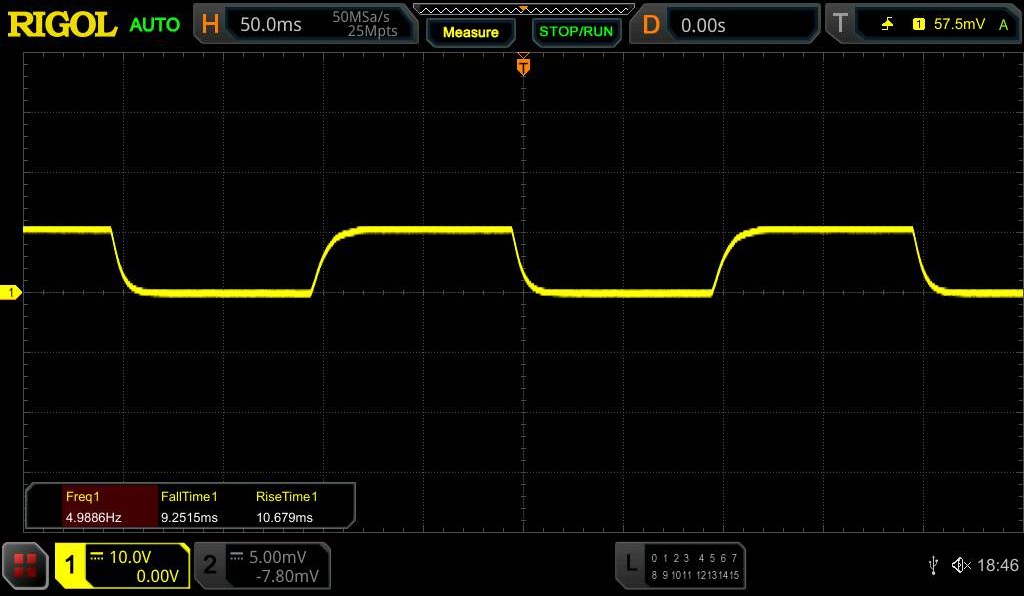Toggle channel 1 with 10.0V scale
Image resolution: width=1024 pixels, height=596 pixels.
(122, 566)
